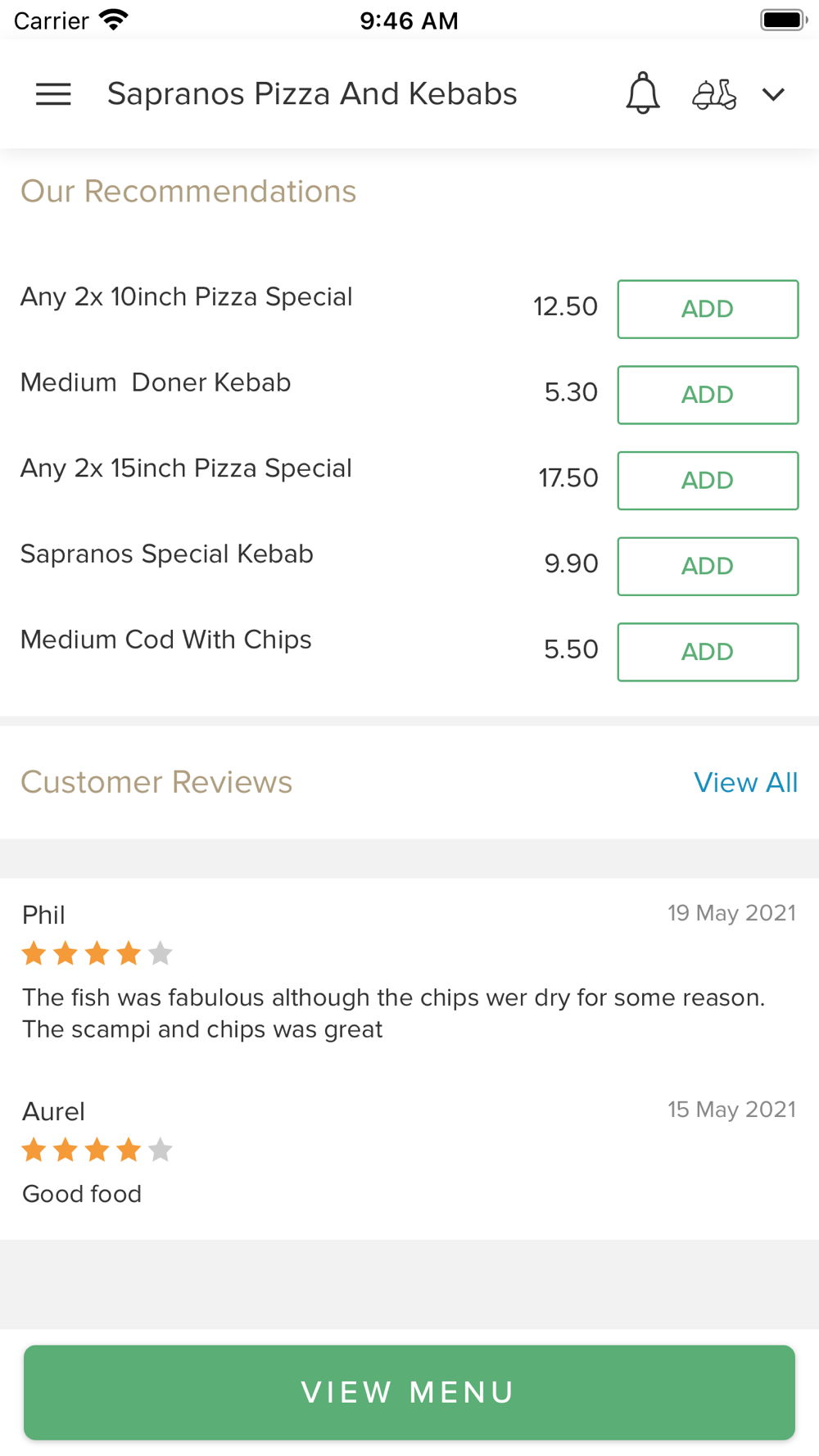Open Aurel's Good food review
This screenshot has width=819, height=1456.
(82, 1194)
